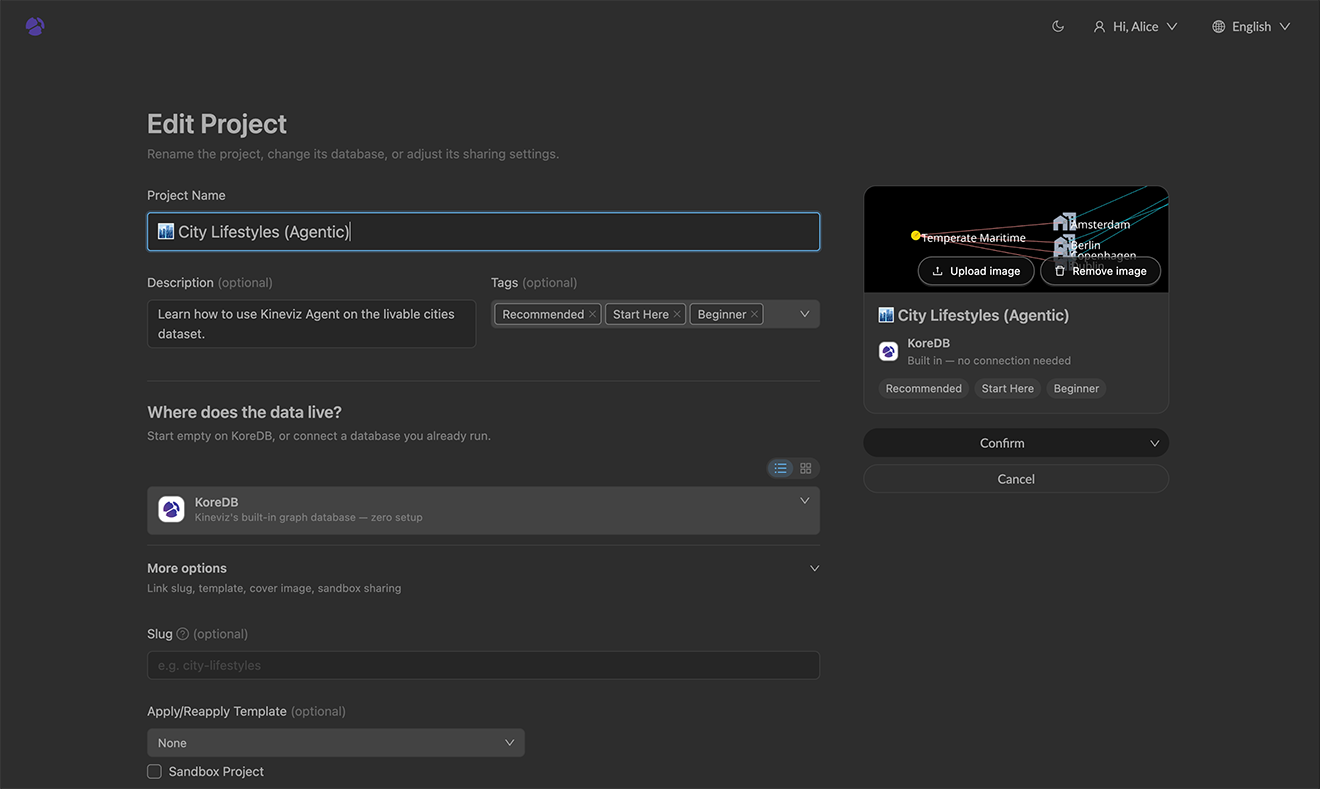Switch to list view icon
Viewport: 1320px width, 789px height.
point(781,468)
